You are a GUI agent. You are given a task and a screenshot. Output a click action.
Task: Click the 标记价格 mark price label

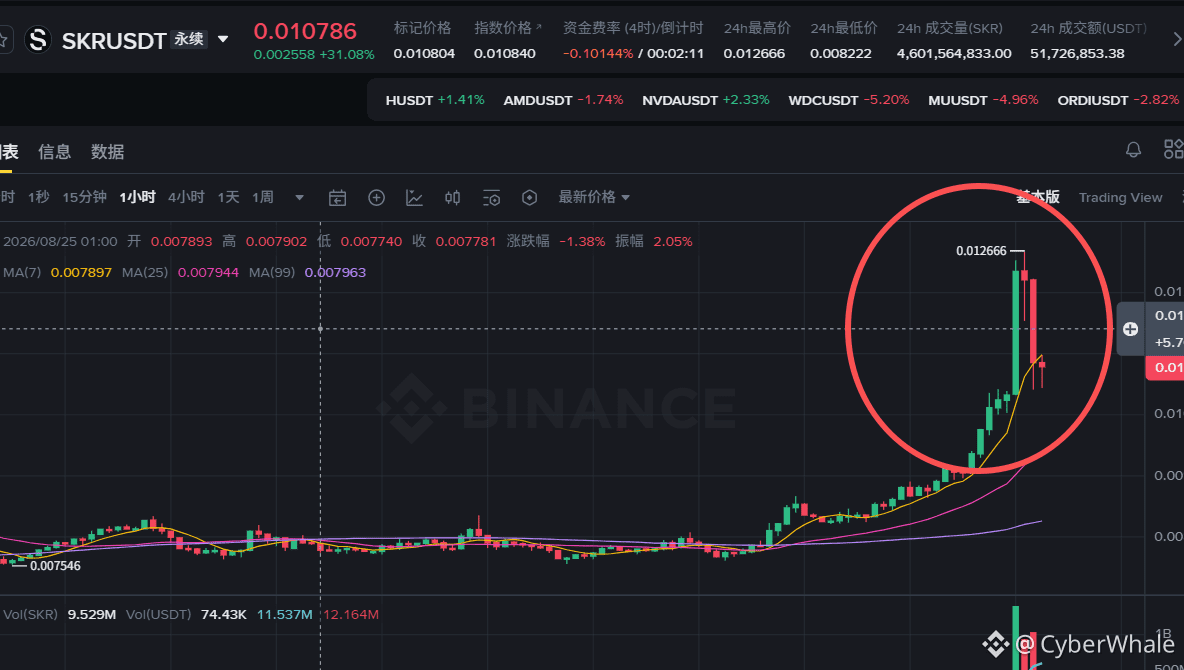pos(422,28)
